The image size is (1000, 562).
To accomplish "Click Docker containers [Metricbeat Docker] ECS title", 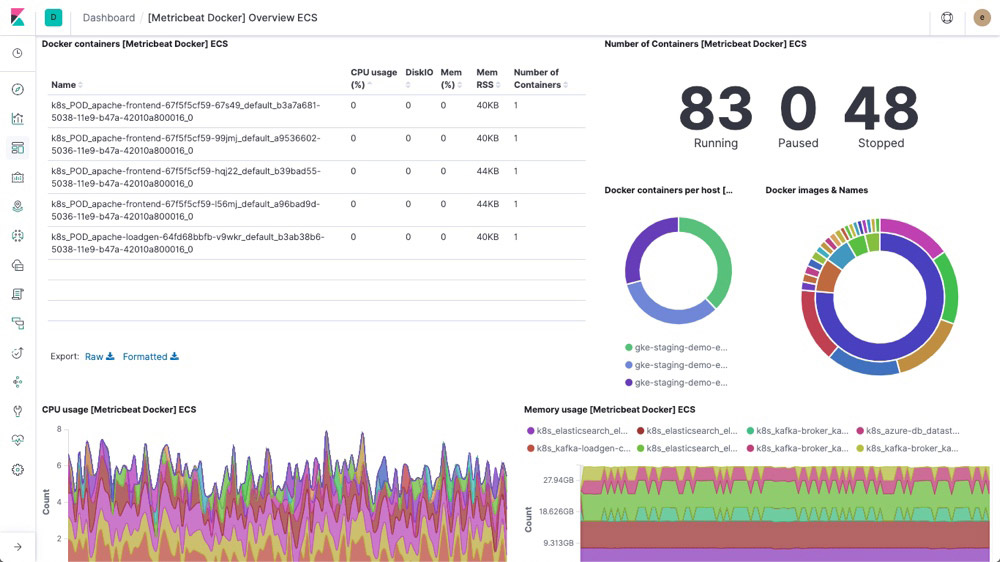I will tap(135, 44).
